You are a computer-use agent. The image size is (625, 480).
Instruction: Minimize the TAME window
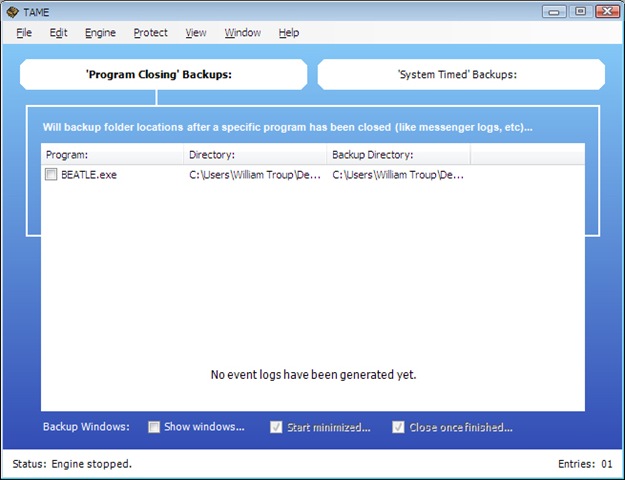point(554,12)
